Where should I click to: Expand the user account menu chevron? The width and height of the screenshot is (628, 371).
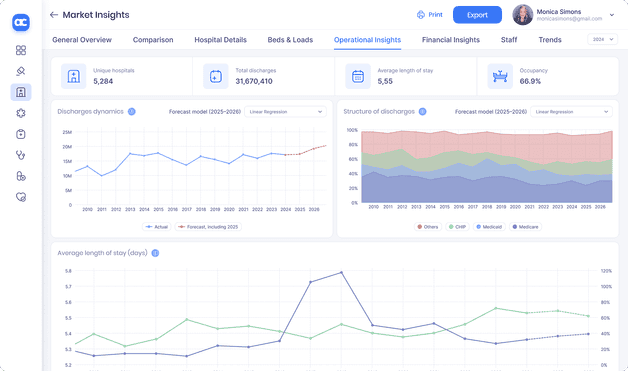(612, 15)
